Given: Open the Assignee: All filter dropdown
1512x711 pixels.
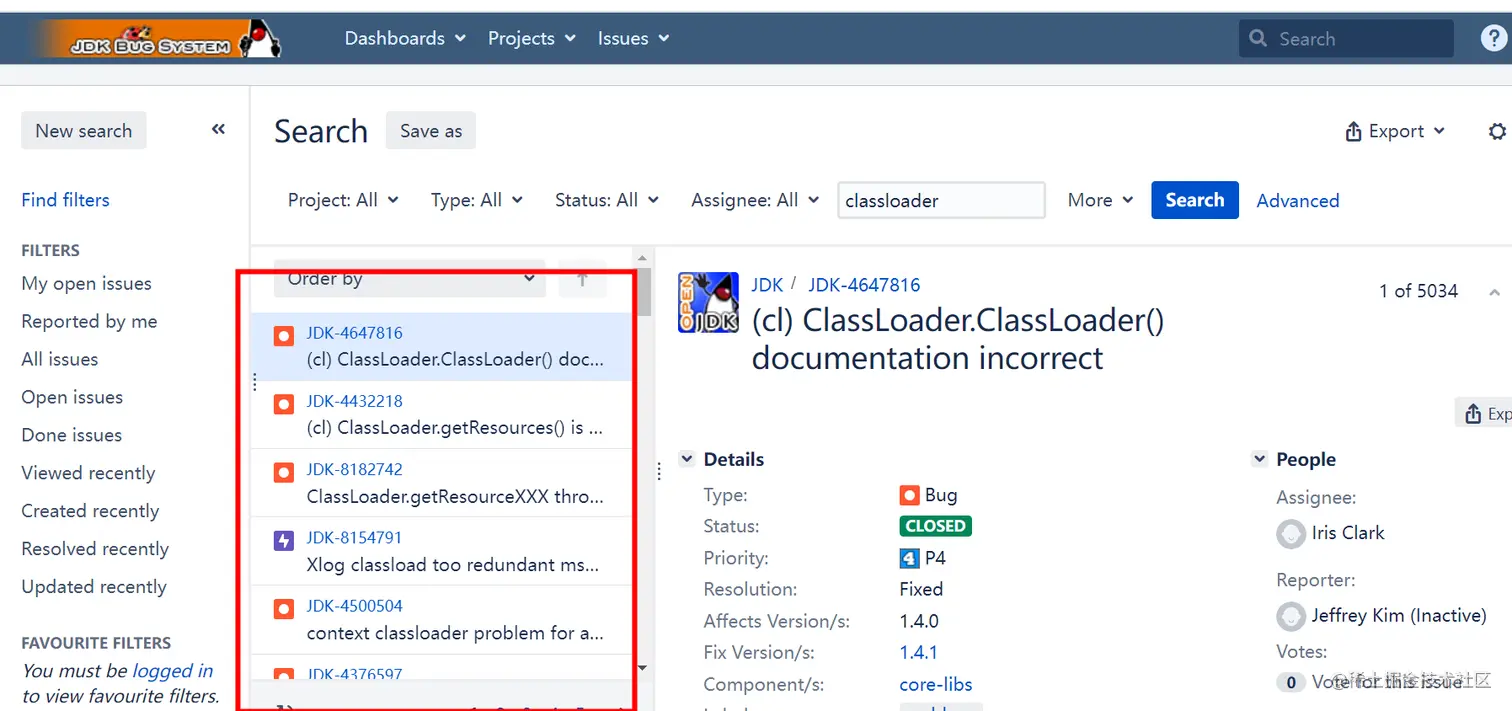Looking at the screenshot, I should [x=755, y=200].
